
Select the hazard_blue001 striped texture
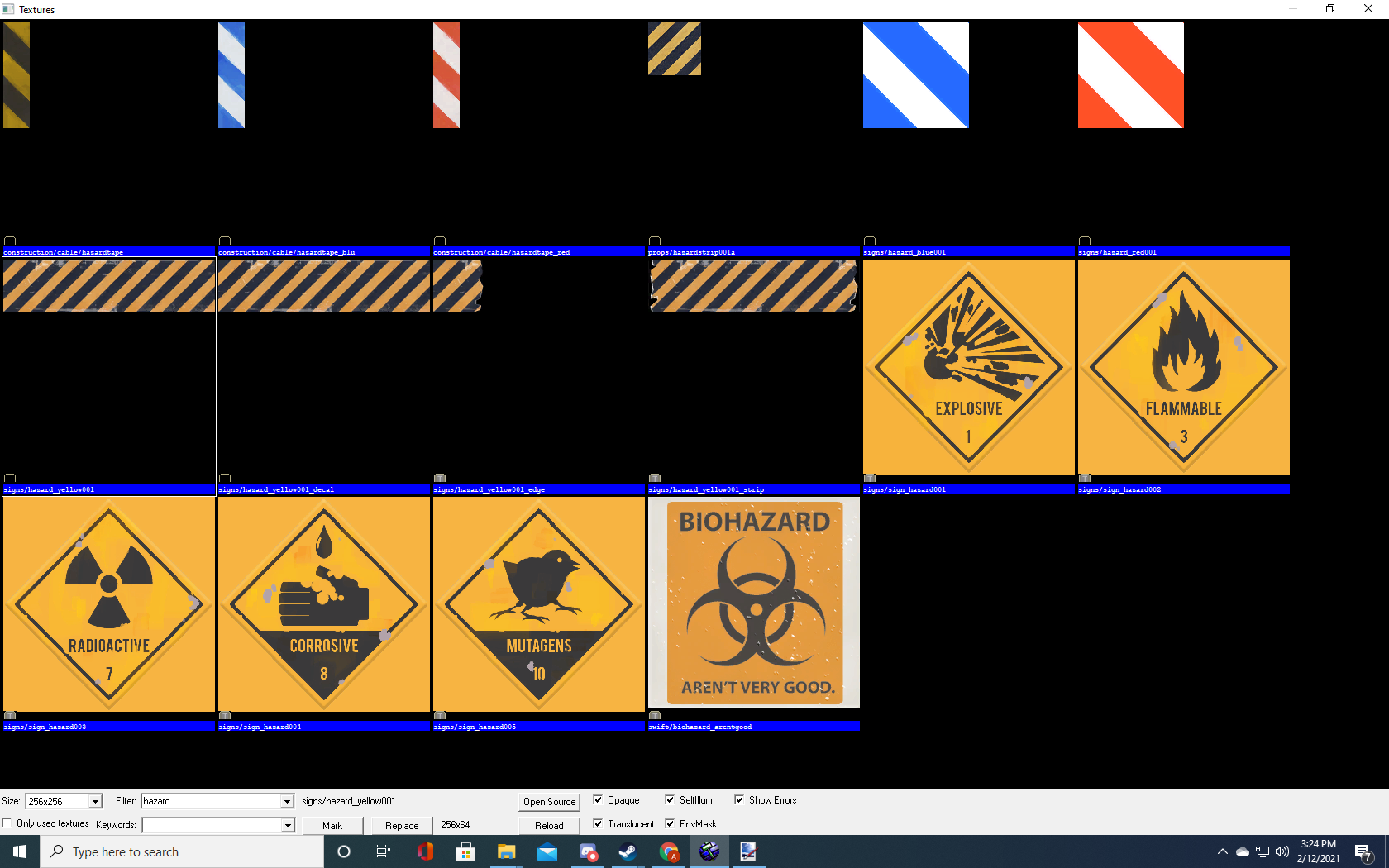click(x=916, y=75)
